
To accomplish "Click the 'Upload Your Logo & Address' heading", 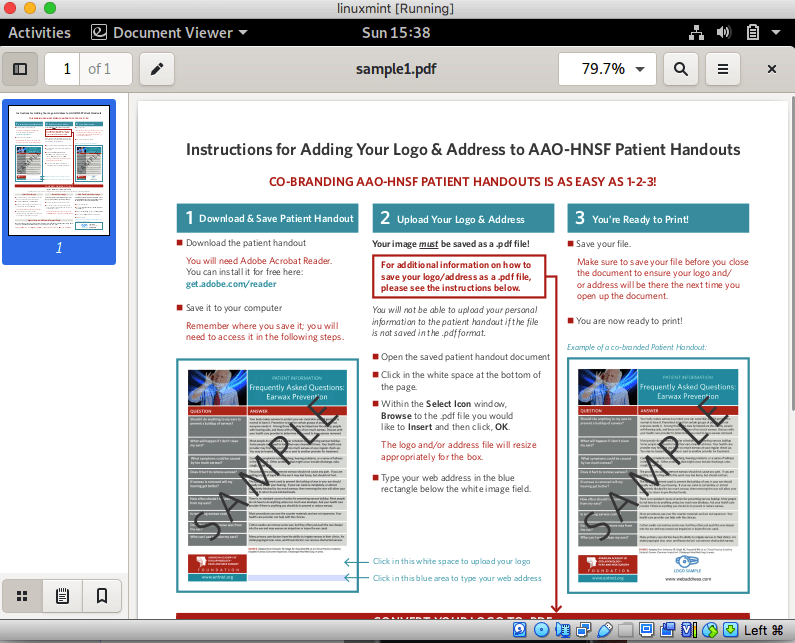I will [461, 220].
